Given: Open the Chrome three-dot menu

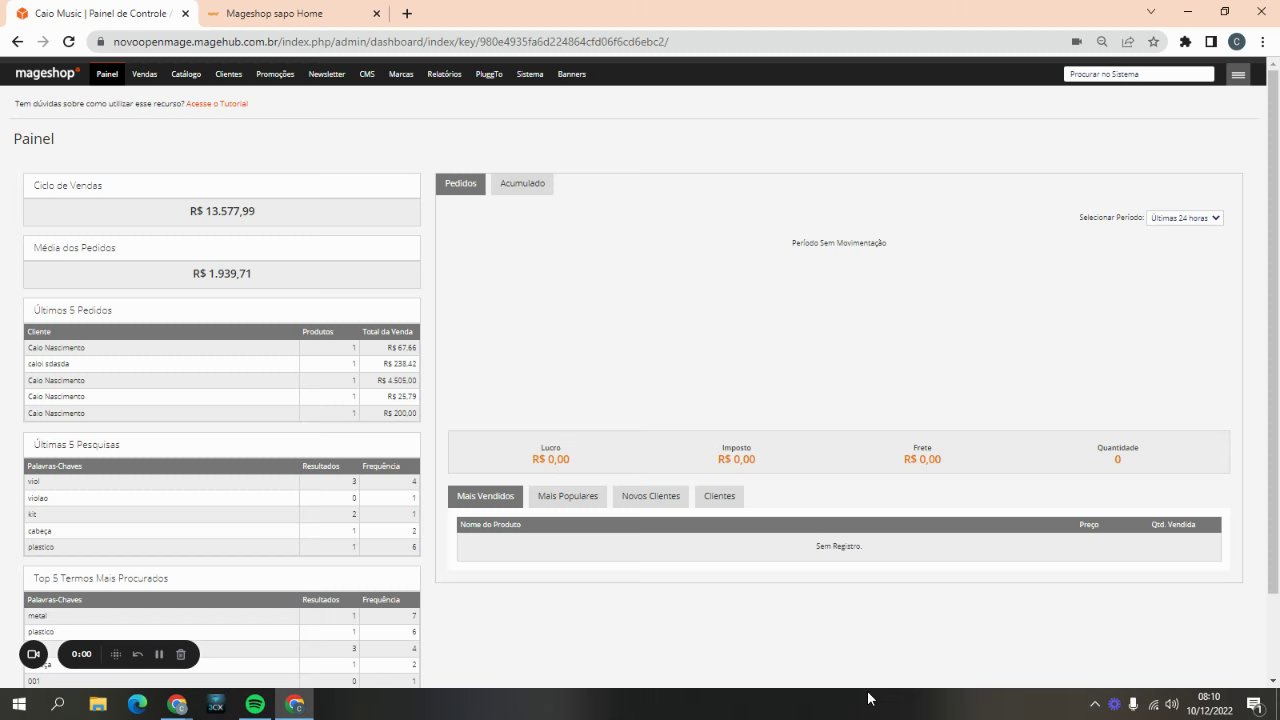Looking at the screenshot, I should (x=1262, y=42).
